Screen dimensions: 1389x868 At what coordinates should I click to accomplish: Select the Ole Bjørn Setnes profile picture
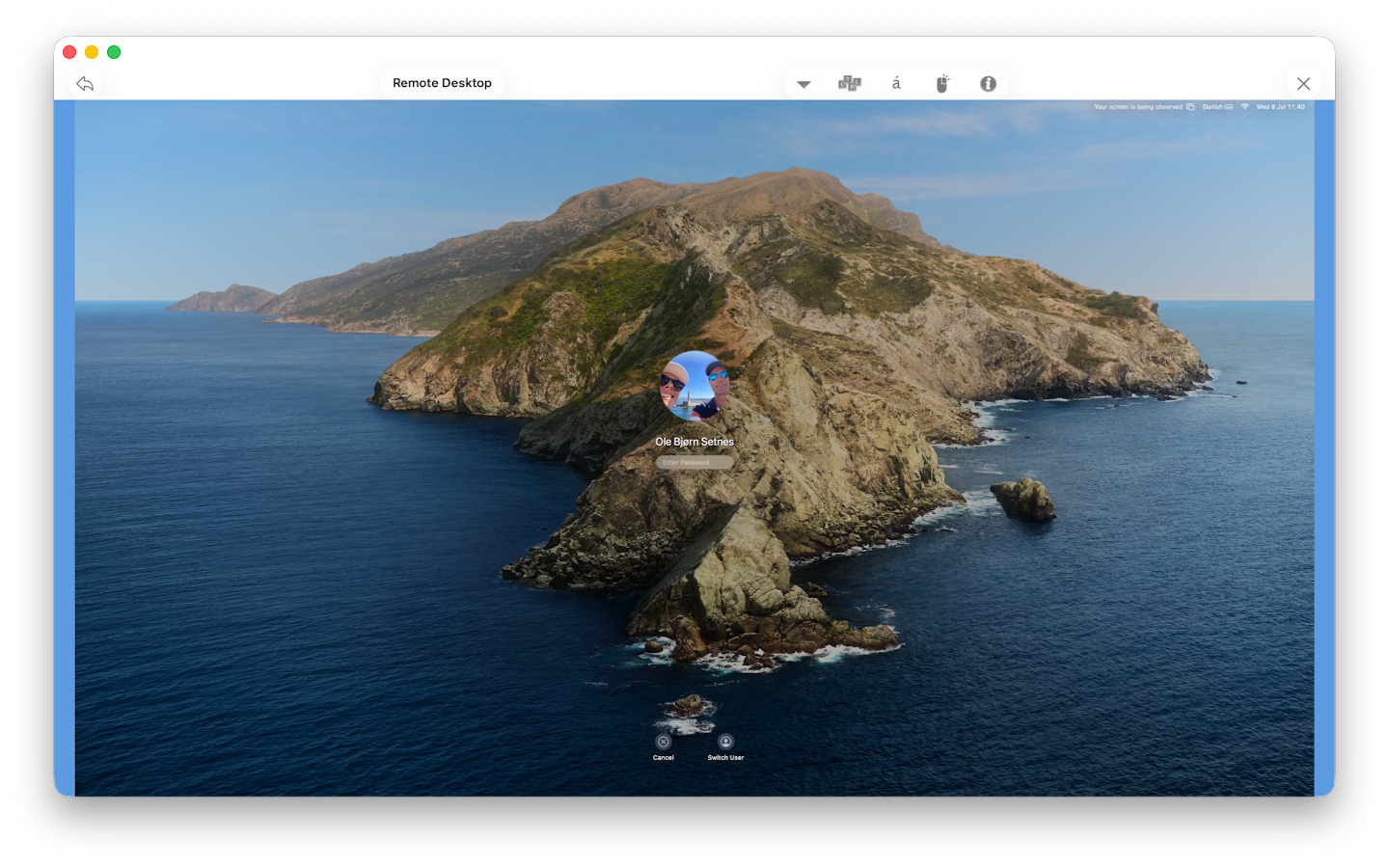(694, 386)
